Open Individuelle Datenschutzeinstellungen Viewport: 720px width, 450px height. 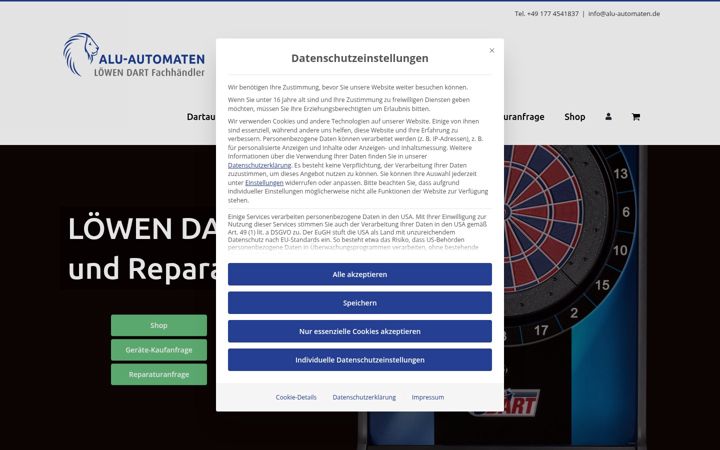coord(360,360)
